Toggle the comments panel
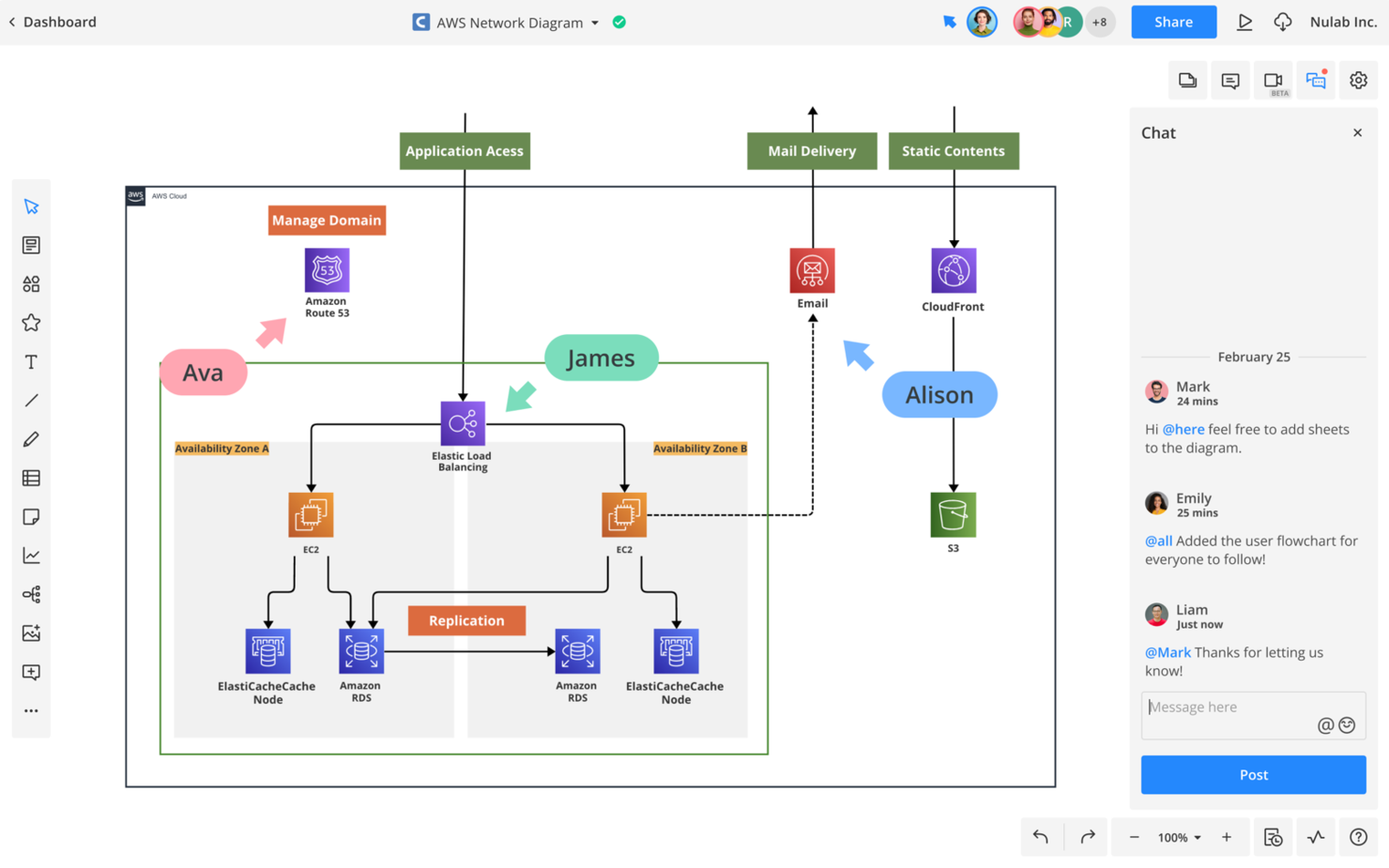This screenshot has width=1389, height=868. click(x=1230, y=81)
